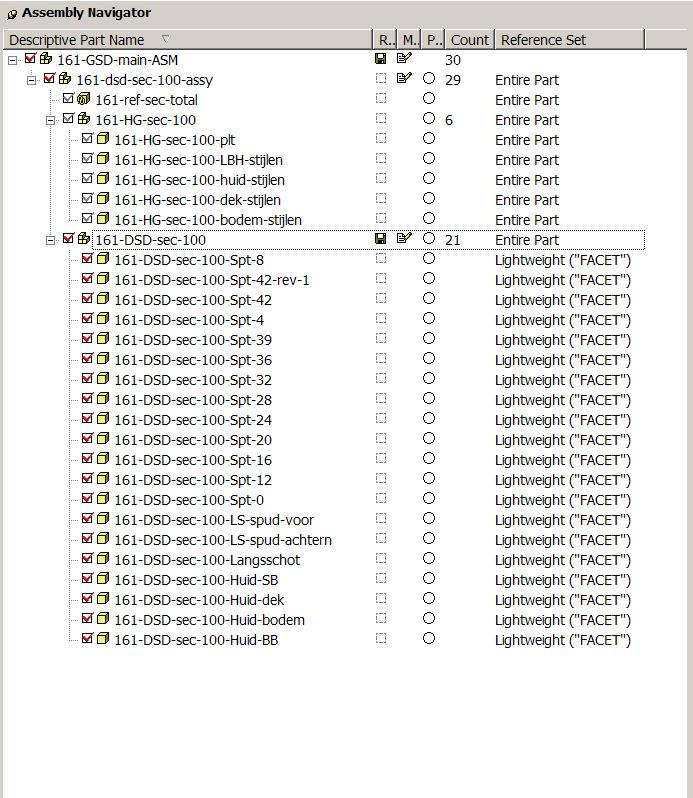This screenshot has height=798, width=693.
Task: Click the part icon of 161-DSD-sec-100-Spt-42-rev-1
Action: [x=103, y=278]
